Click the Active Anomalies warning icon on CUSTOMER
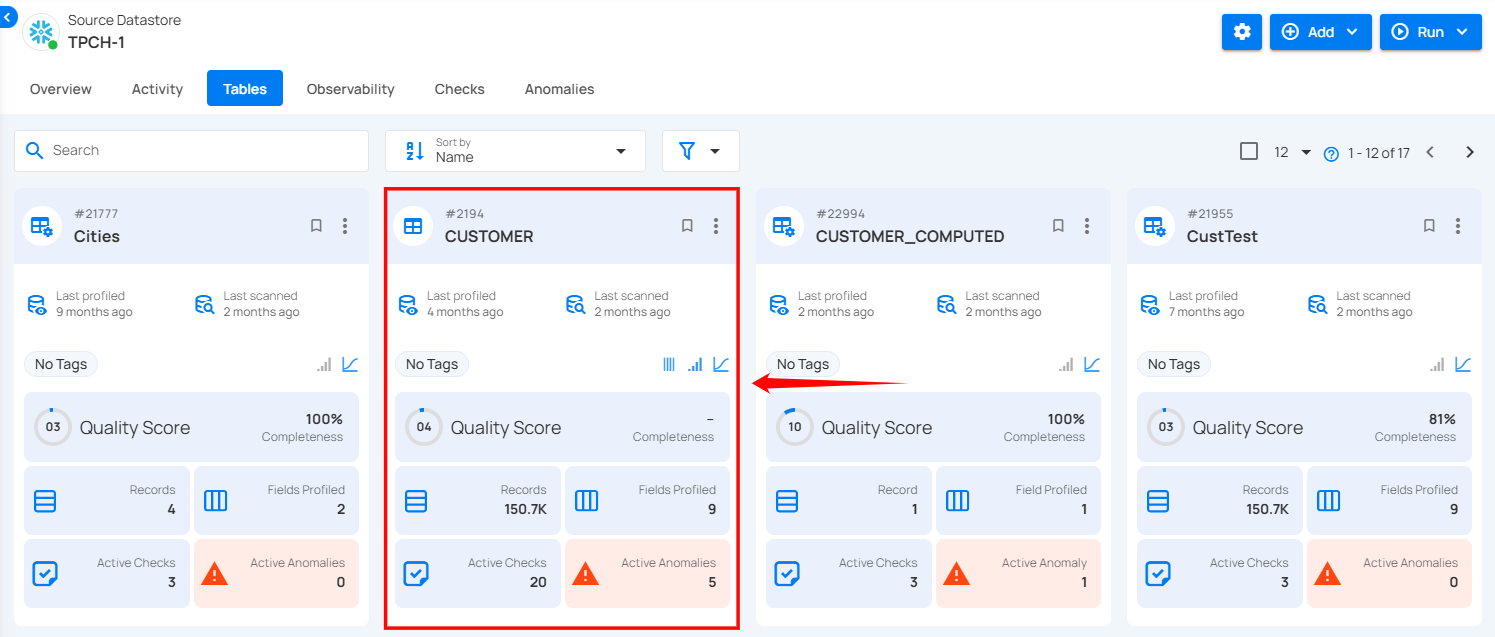 586,574
